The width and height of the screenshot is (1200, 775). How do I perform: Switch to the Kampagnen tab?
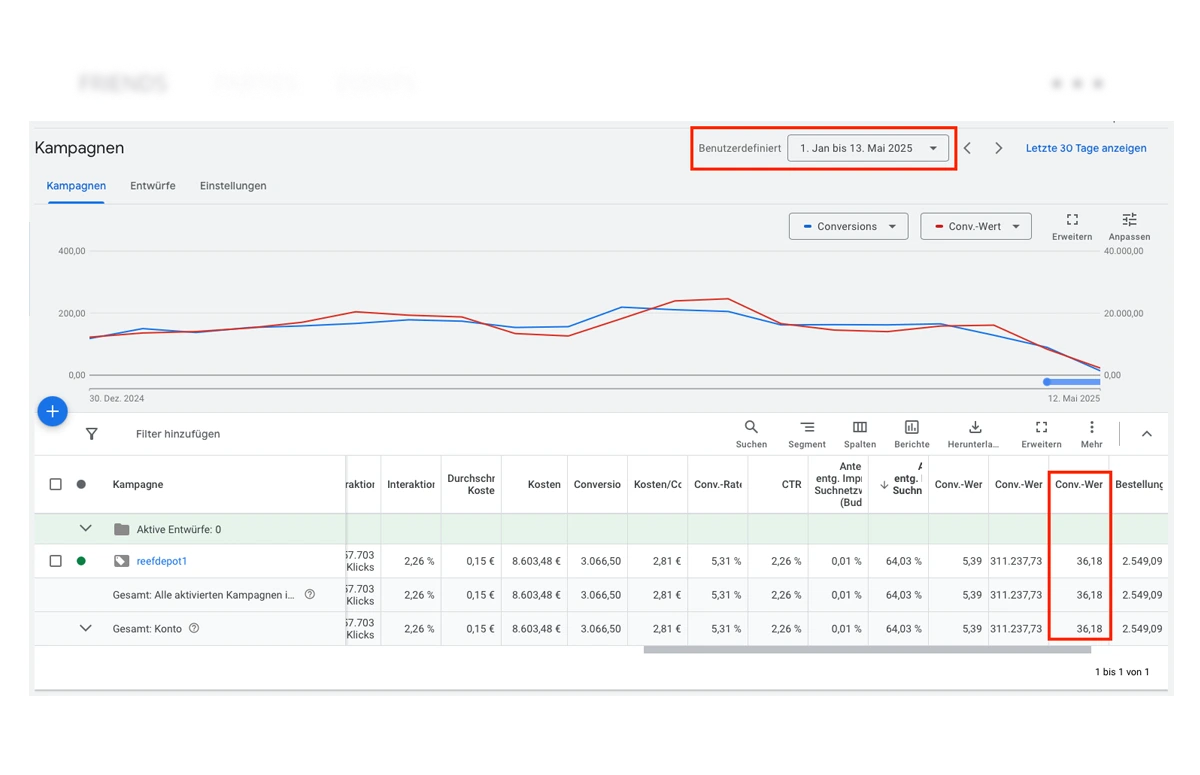[76, 186]
